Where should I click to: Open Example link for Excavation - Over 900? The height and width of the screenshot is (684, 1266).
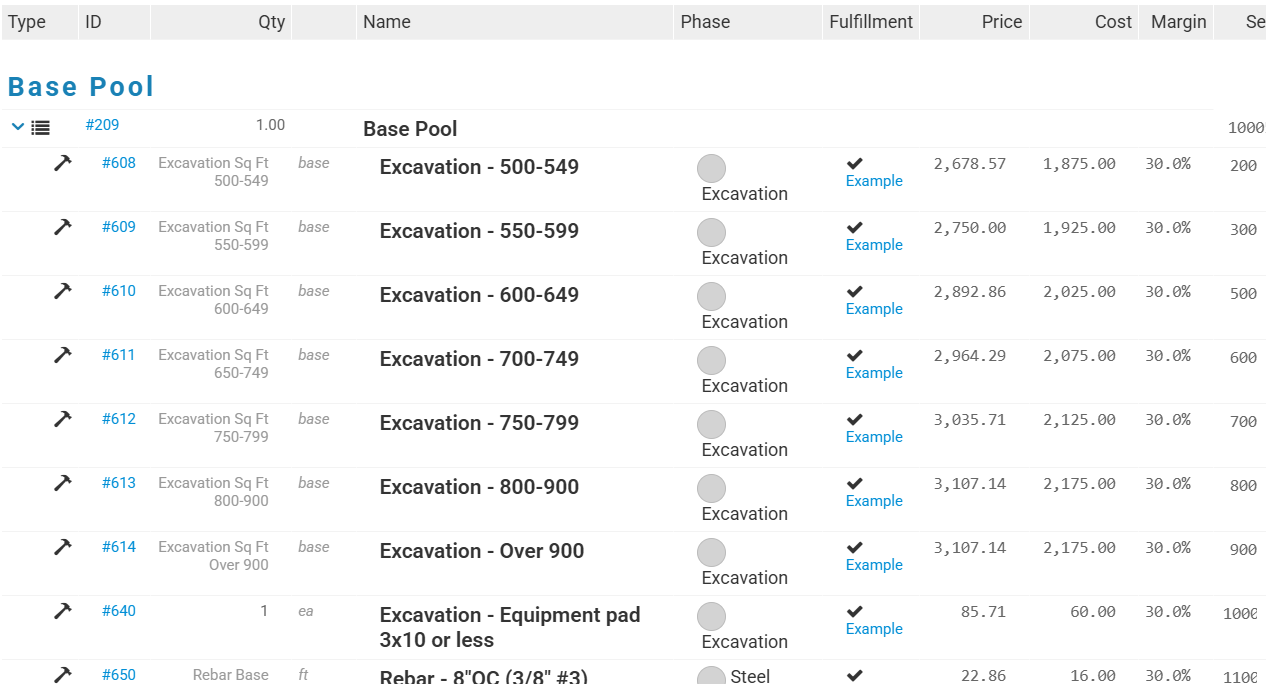(x=874, y=565)
